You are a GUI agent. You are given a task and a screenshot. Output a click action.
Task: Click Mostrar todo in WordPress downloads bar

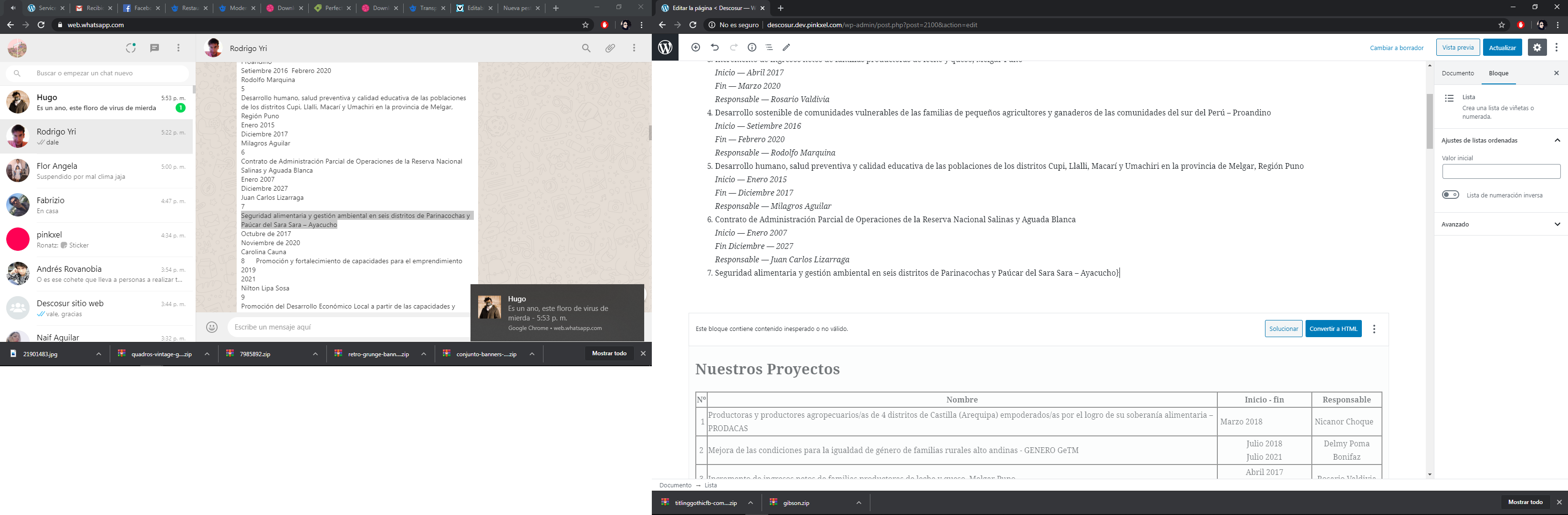pyautogui.click(x=1525, y=502)
